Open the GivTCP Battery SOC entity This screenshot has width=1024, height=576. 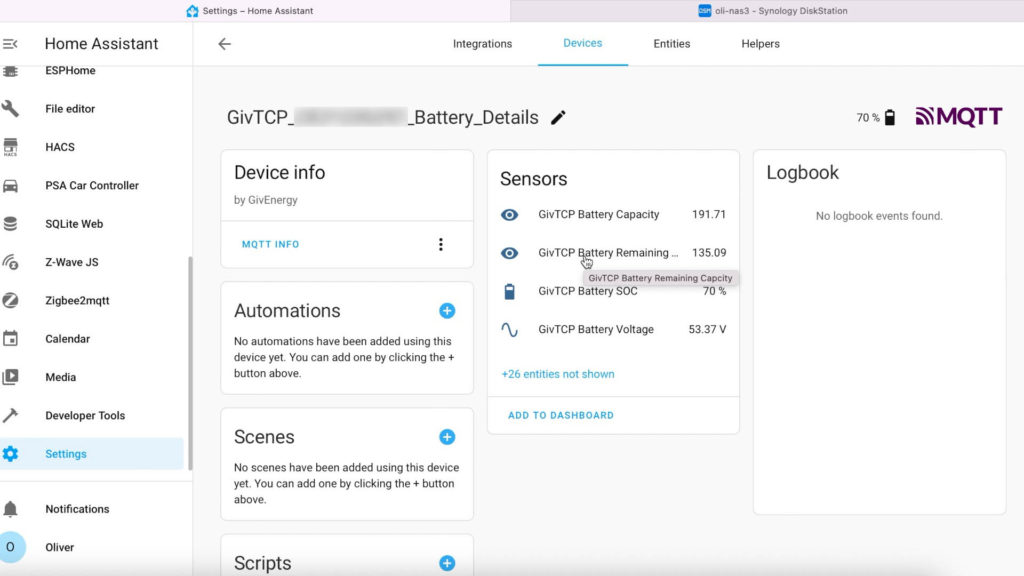(613, 291)
